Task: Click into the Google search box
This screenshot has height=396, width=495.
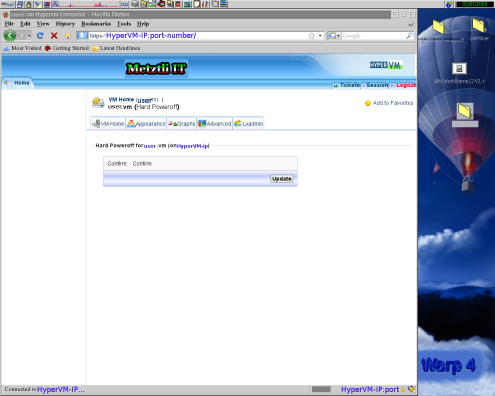Action: [373, 36]
